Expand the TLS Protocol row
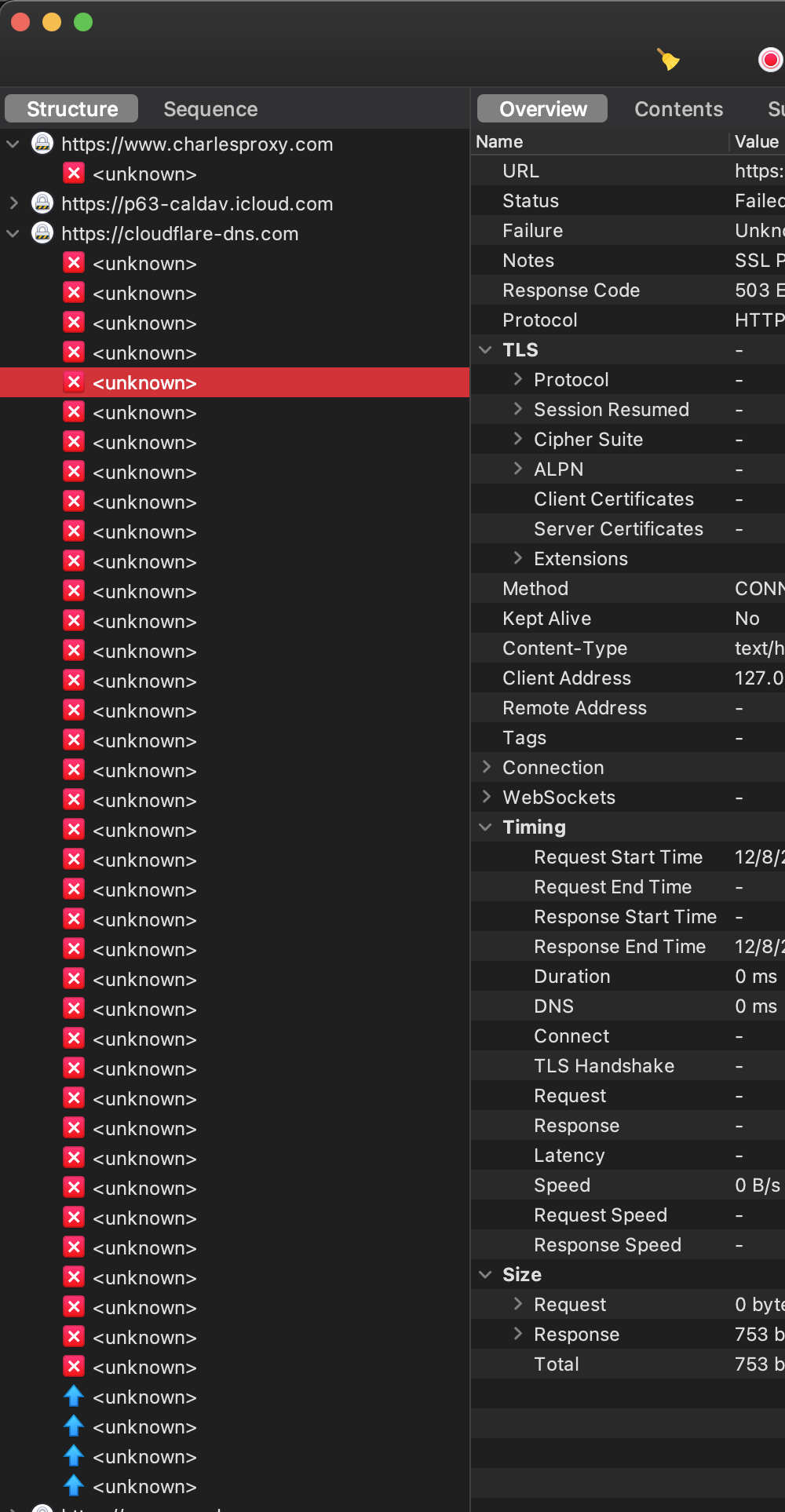Viewport: 785px width, 1512px height. 518,379
